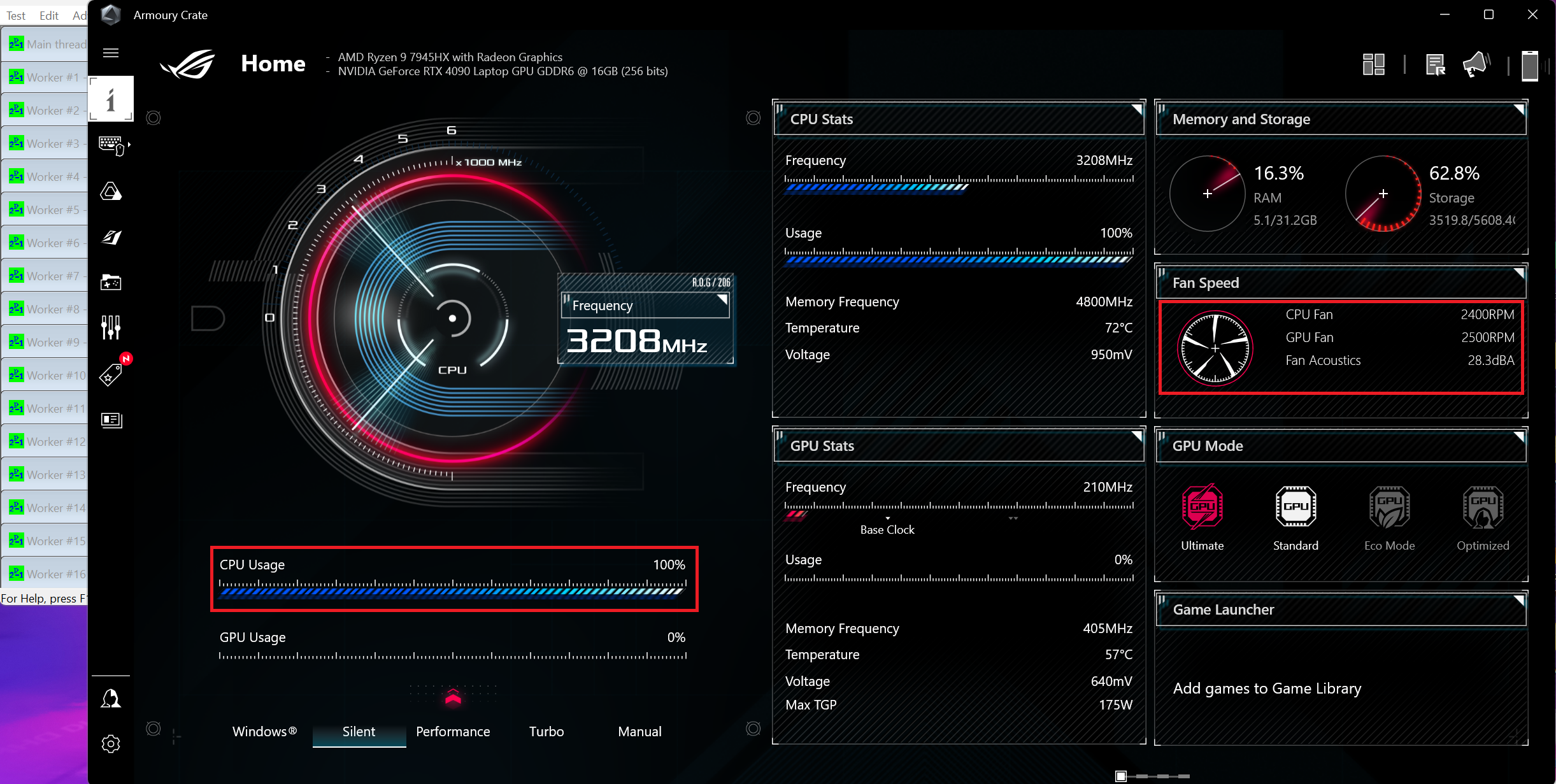
Task: Click the battery device icon in header
Action: [x=1530, y=66]
